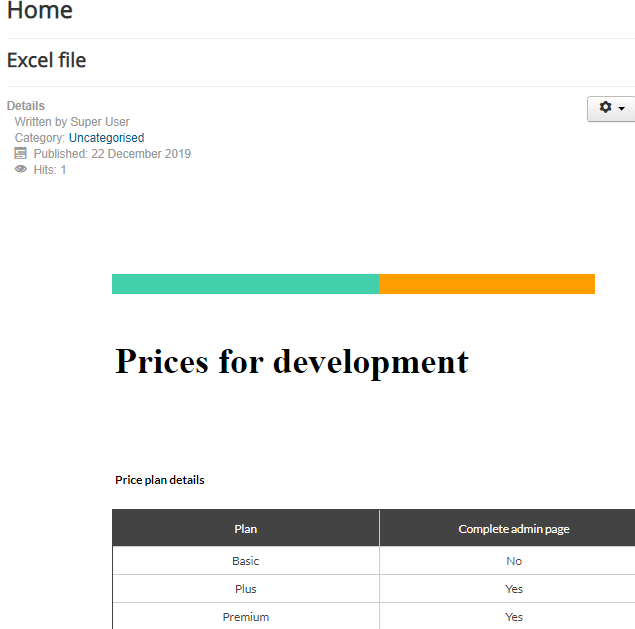Click the calendar icon beside Published
This screenshot has height=629, width=635.
[21, 154]
